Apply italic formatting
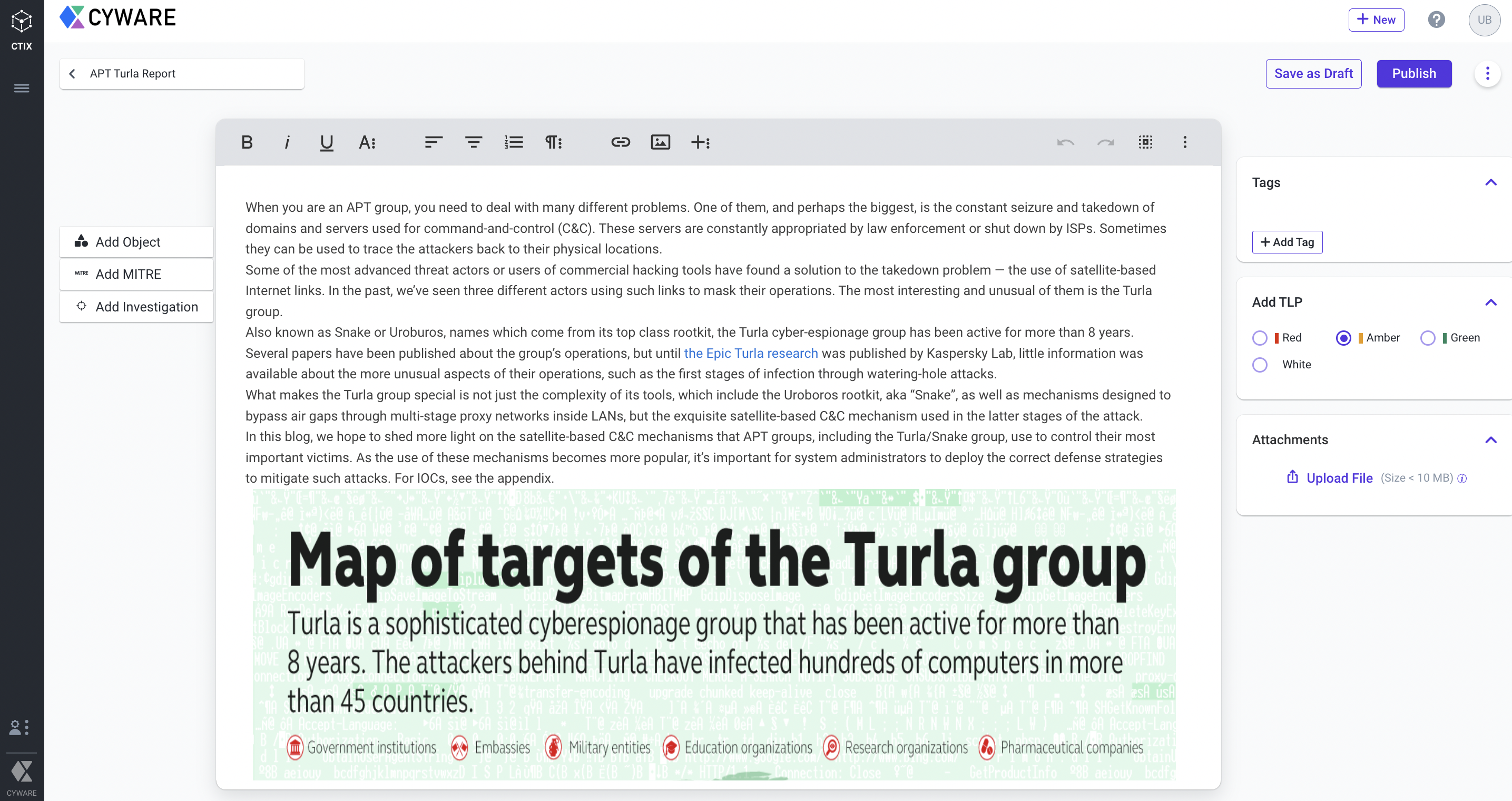The height and width of the screenshot is (801, 1512). [287, 142]
